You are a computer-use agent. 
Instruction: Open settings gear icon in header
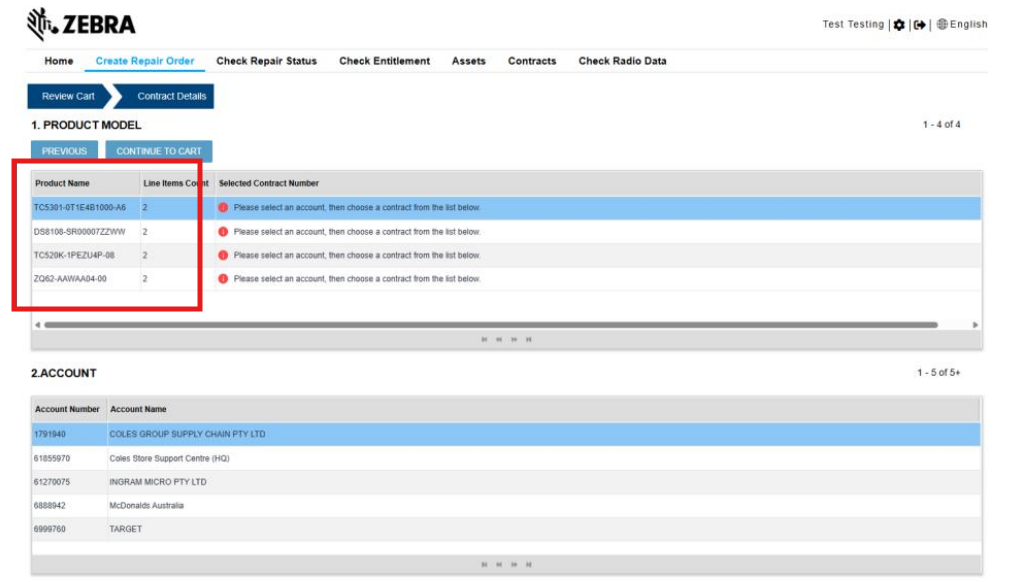pos(899,25)
